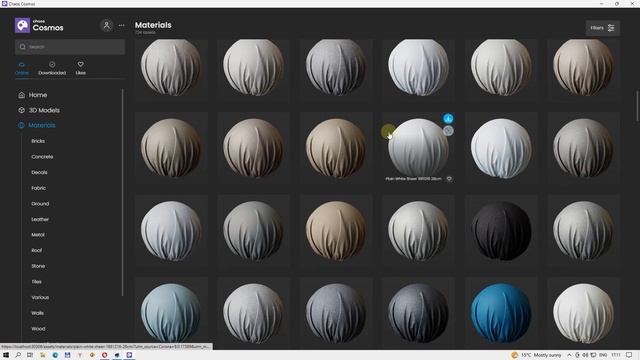Select the light teal-blue fabric sphere

(x=171, y=313)
